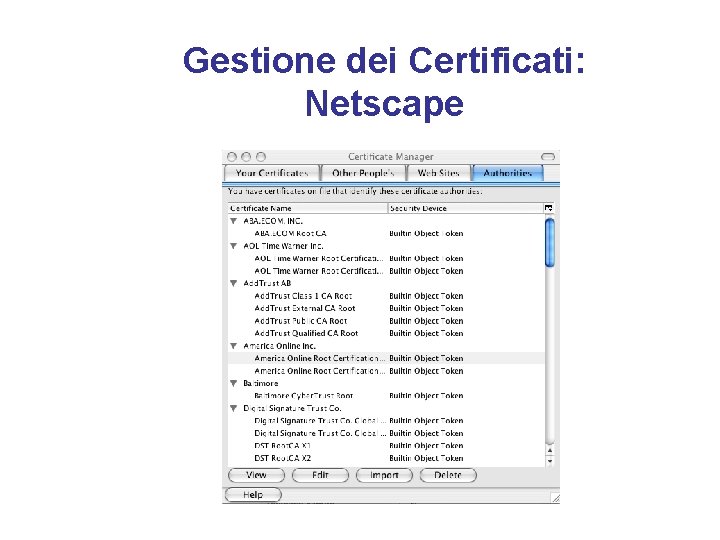The height and width of the screenshot is (540, 720).
Task: Select AddTrust Qualified CA Root
Action: click(306, 333)
